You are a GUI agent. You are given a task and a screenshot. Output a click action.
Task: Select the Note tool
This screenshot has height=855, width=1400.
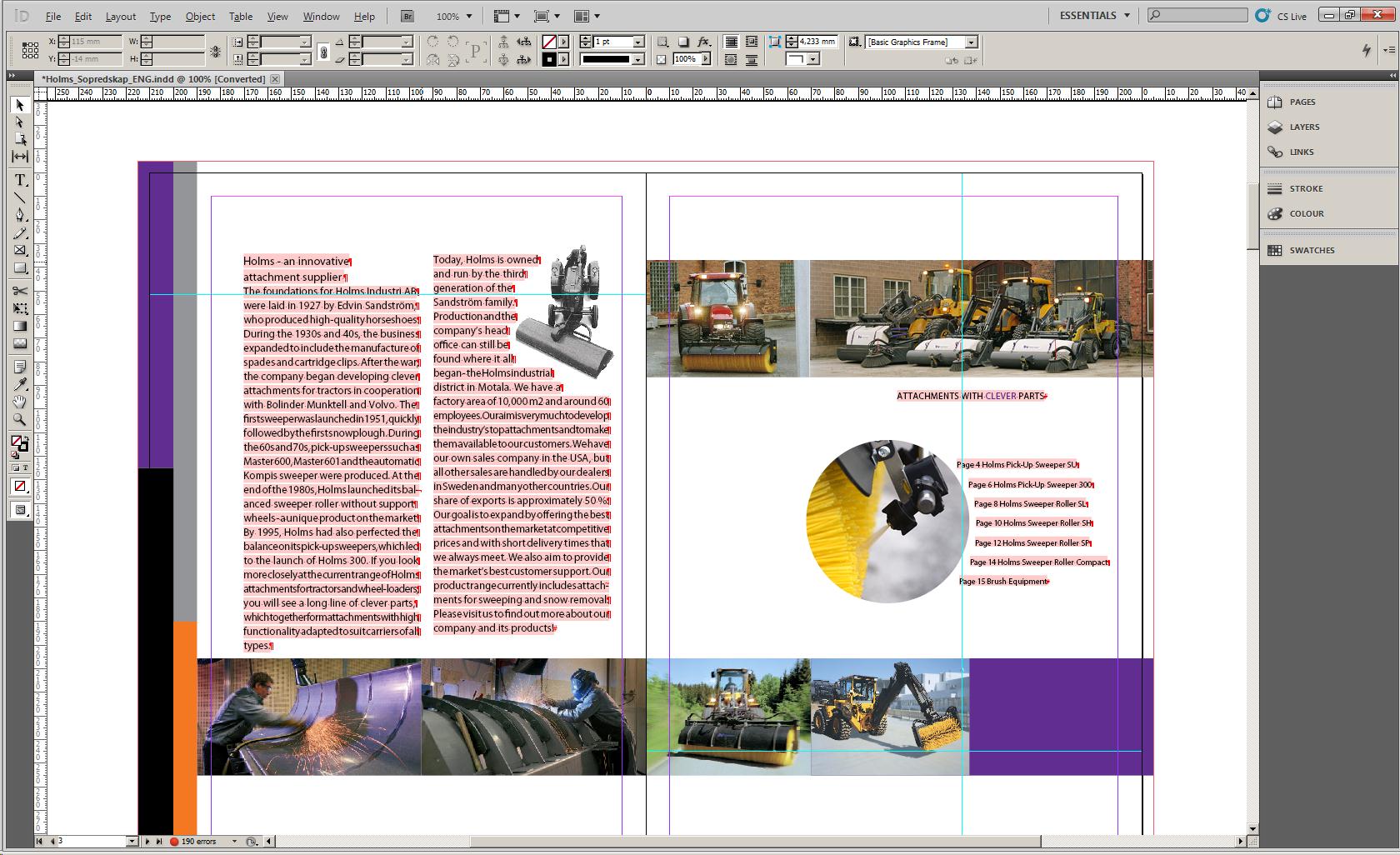[20, 367]
